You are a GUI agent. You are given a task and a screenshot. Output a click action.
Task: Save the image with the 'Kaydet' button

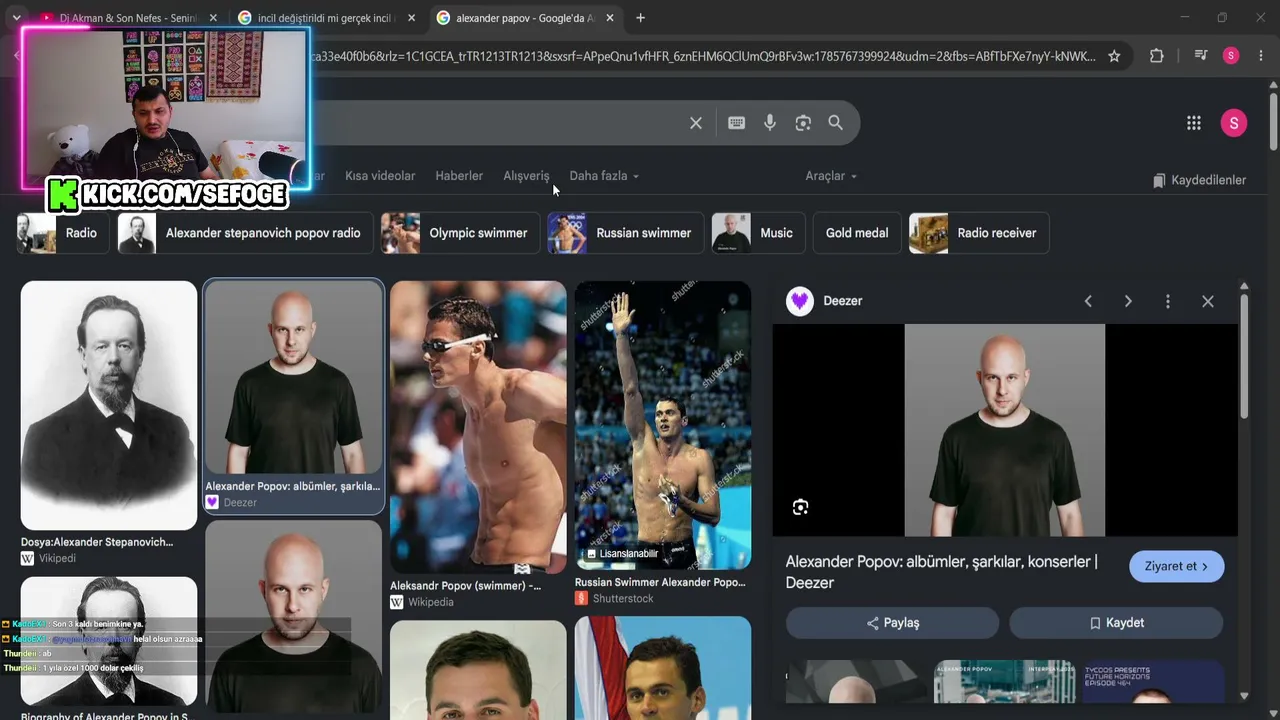1116,623
